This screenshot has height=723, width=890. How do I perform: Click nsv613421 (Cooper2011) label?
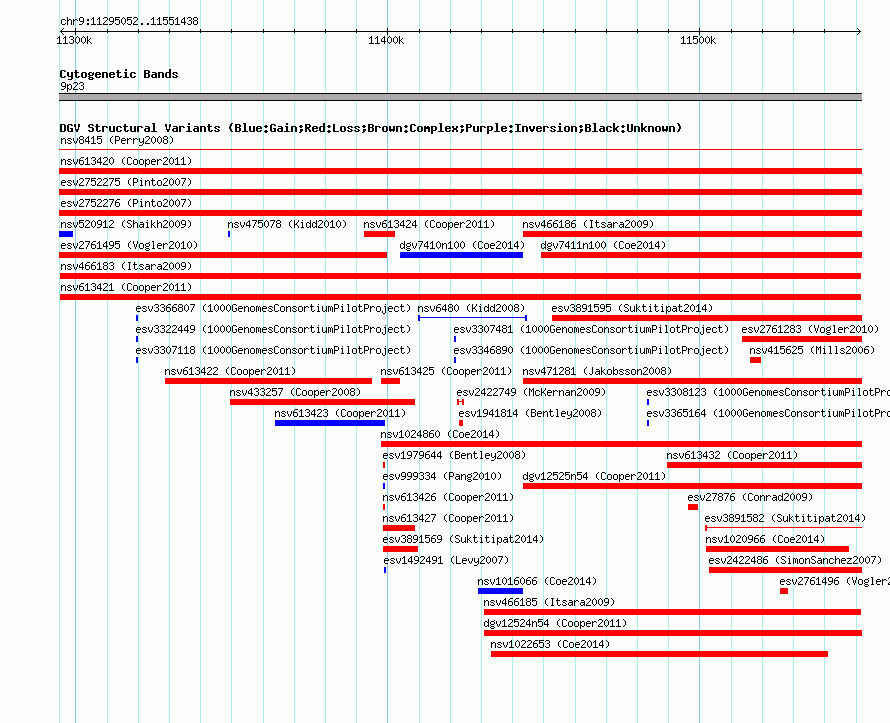126,287
